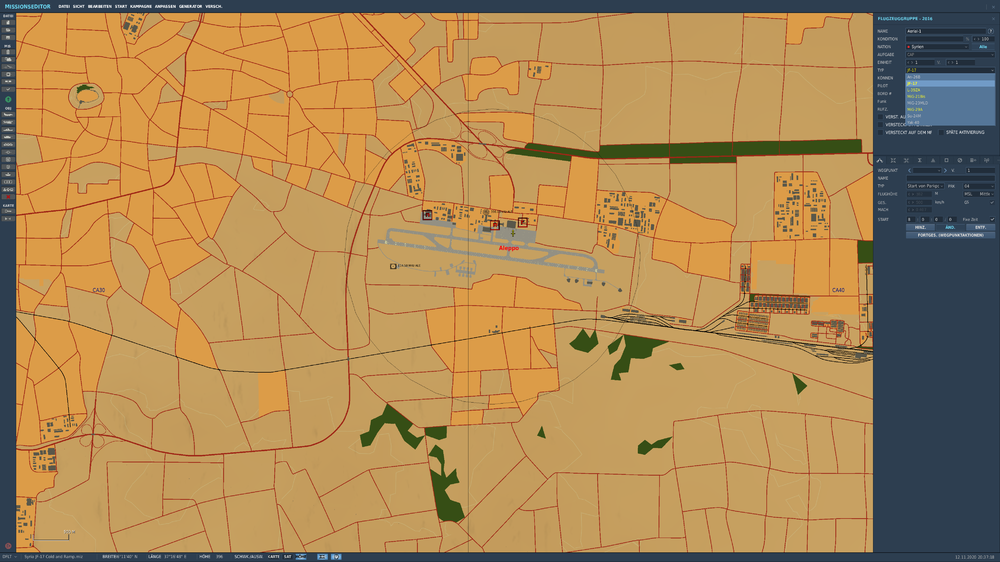Screen dimensions: 1000x562
Task: Click the red exit icon at bottom-left
Action: click(x=8, y=546)
